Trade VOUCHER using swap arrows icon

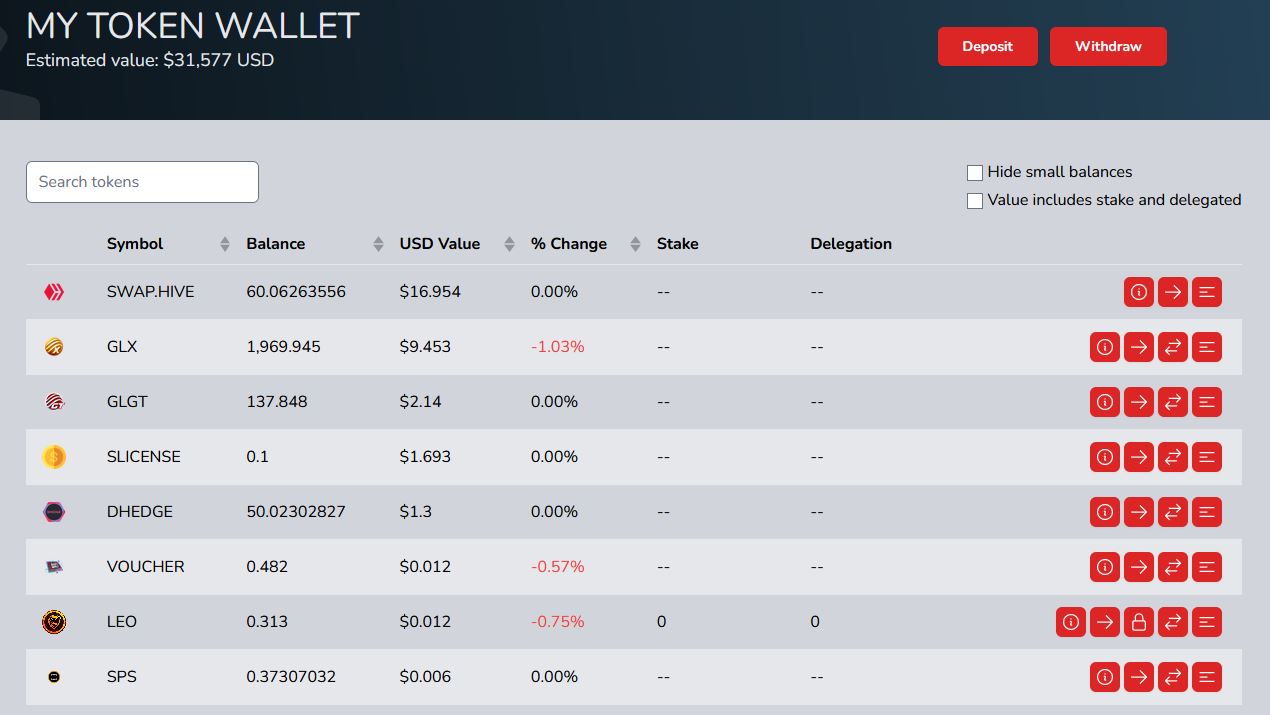1173,567
